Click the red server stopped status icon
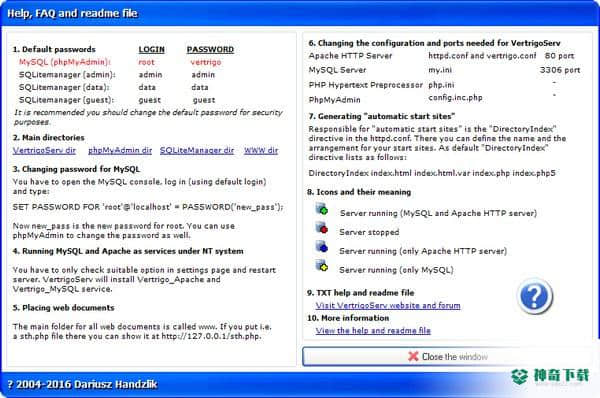Image resolution: width=600 pixels, height=398 pixels. (321, 228)
